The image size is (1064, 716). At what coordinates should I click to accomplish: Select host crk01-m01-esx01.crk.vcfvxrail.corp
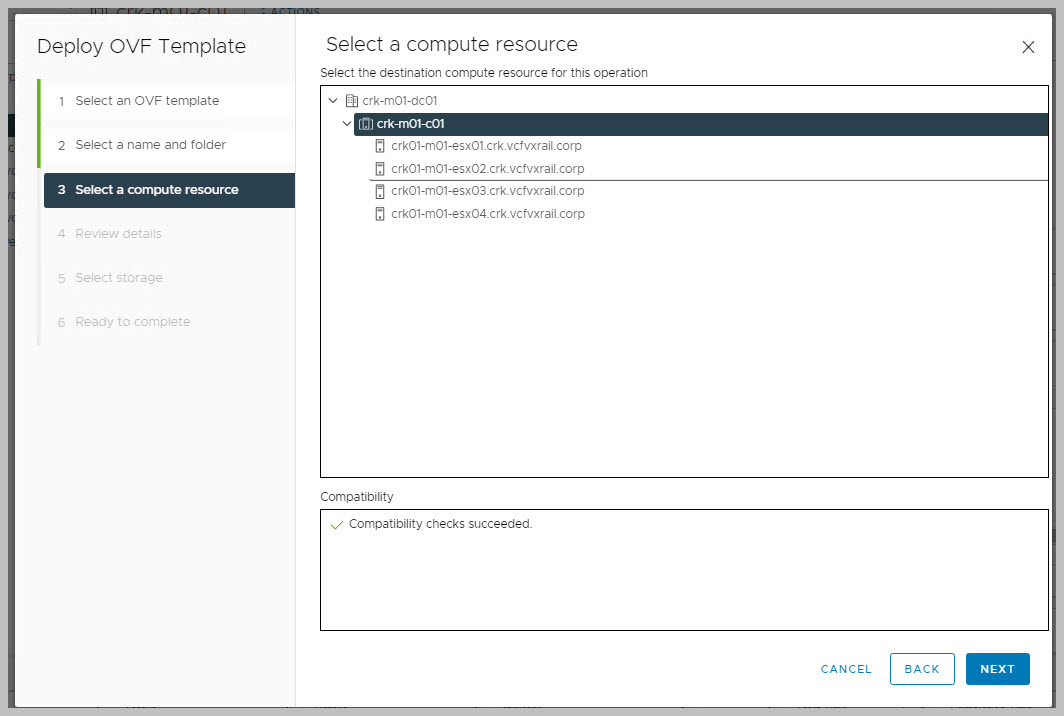click(486, 146)
